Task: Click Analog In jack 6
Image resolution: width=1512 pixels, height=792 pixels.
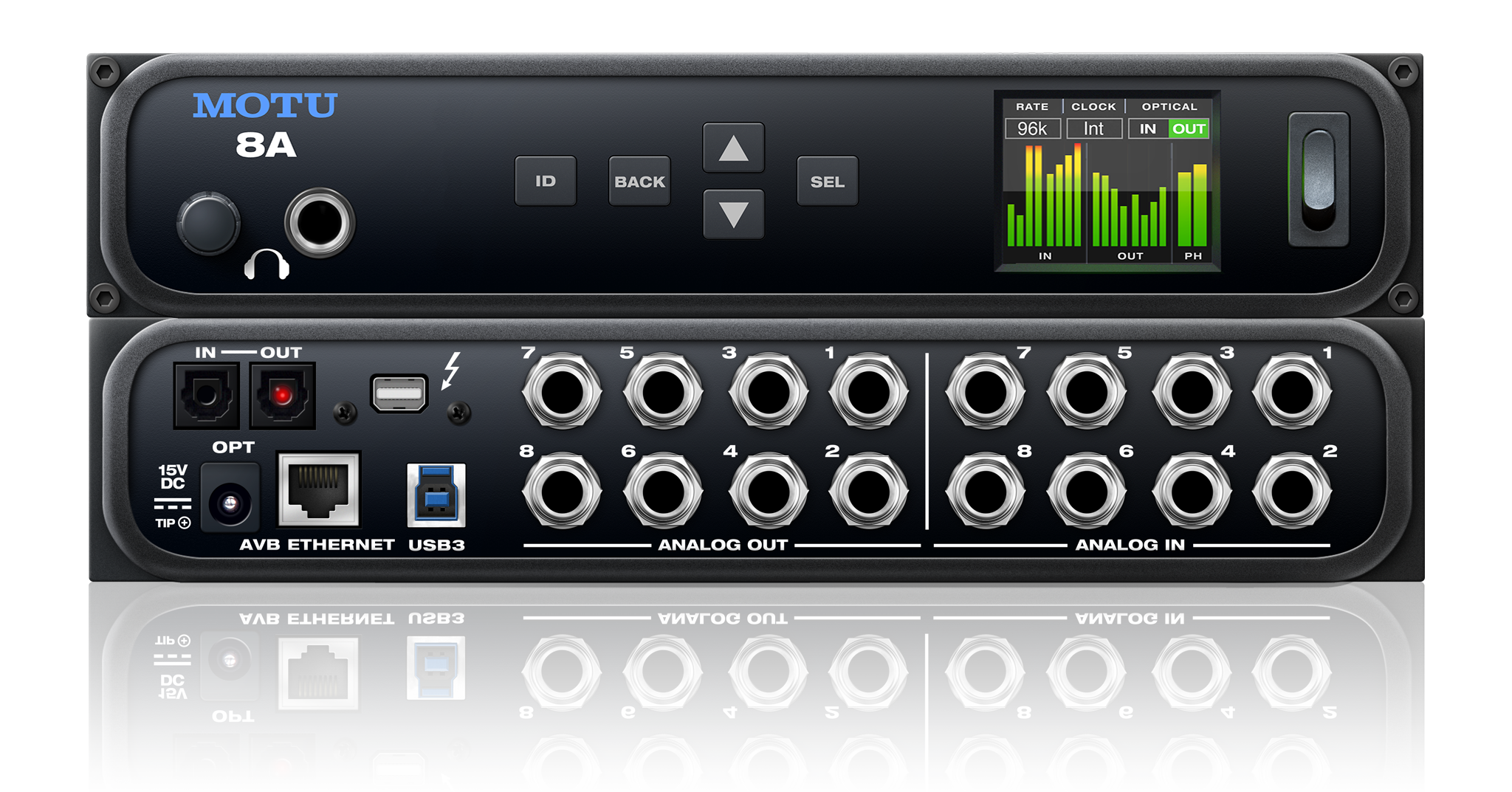Action: [1086, 491]
